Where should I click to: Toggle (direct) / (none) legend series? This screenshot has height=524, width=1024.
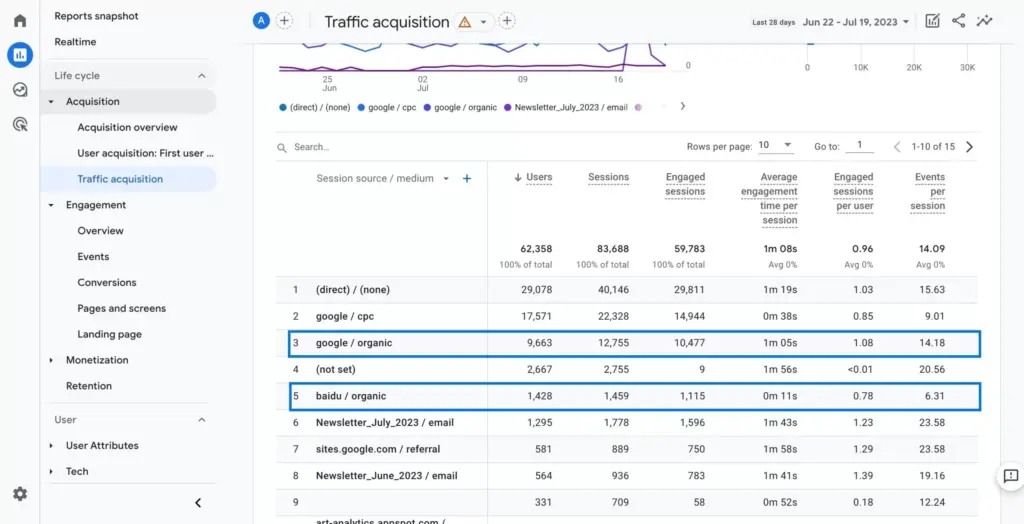coord(315,107)
